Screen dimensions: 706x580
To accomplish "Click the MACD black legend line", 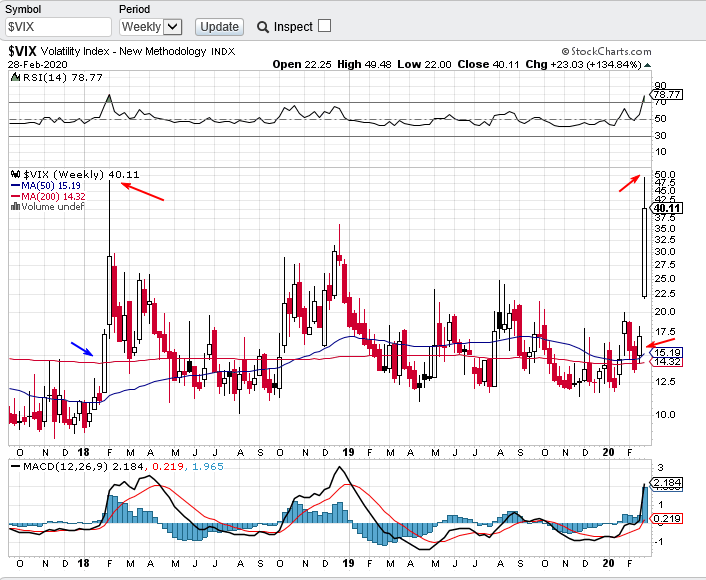I will coord(15,467).
